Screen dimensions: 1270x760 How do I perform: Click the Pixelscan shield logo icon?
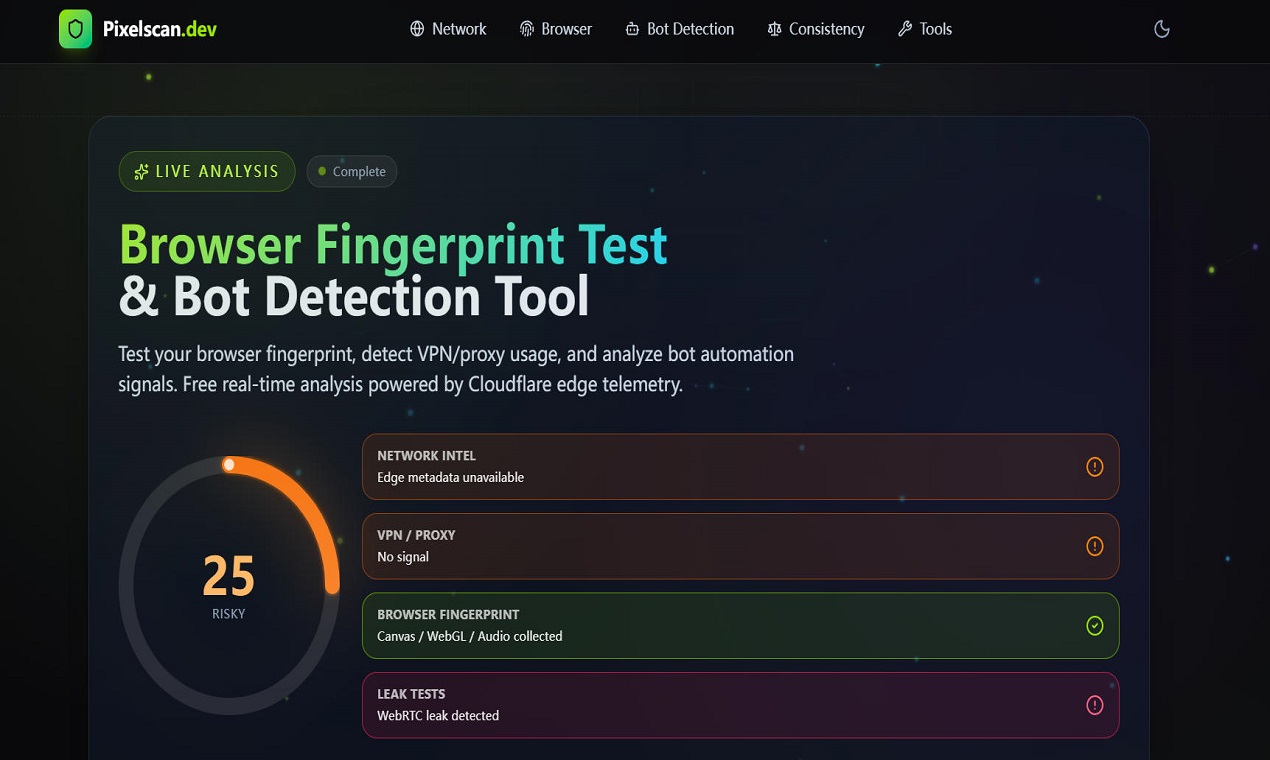pos(75,29)
